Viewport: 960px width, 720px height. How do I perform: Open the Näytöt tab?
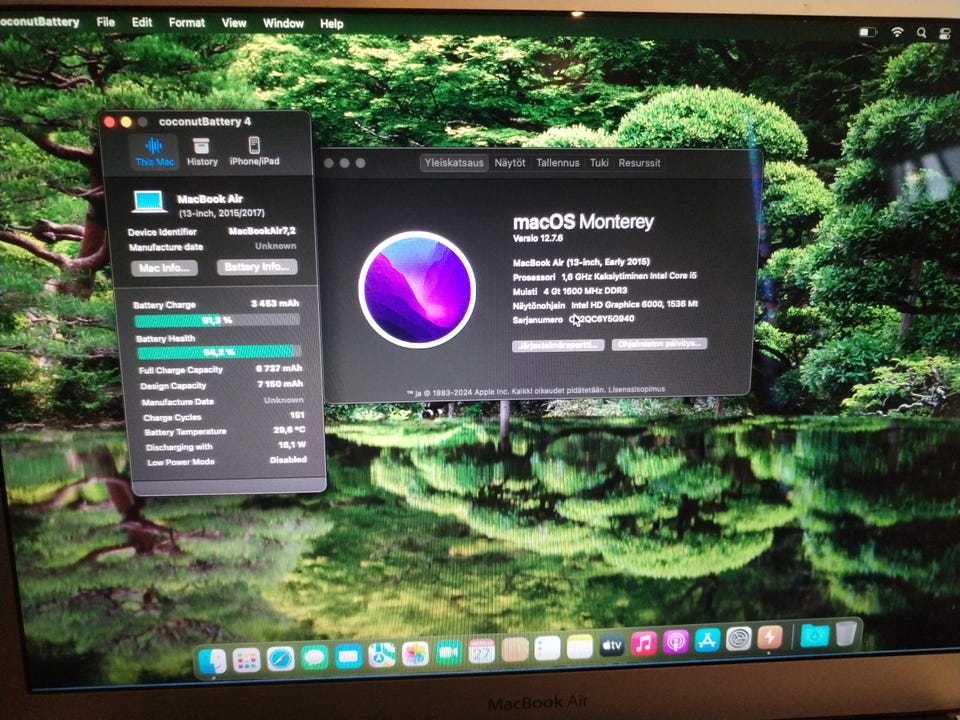(510, 163)
